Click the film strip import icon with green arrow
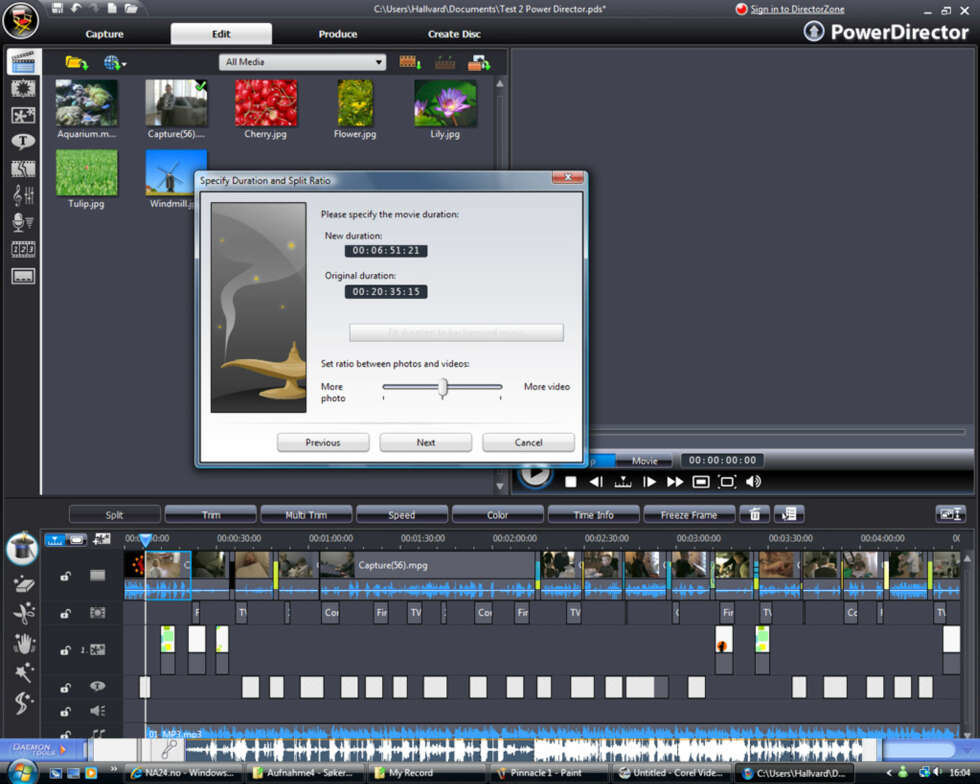The width and height of the screenshot is (980, 784). pos(409,62)
